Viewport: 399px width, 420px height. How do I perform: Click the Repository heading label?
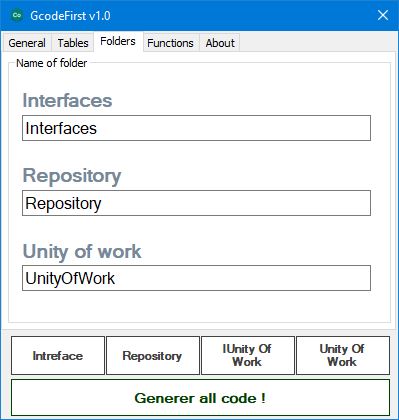(72, 176)
